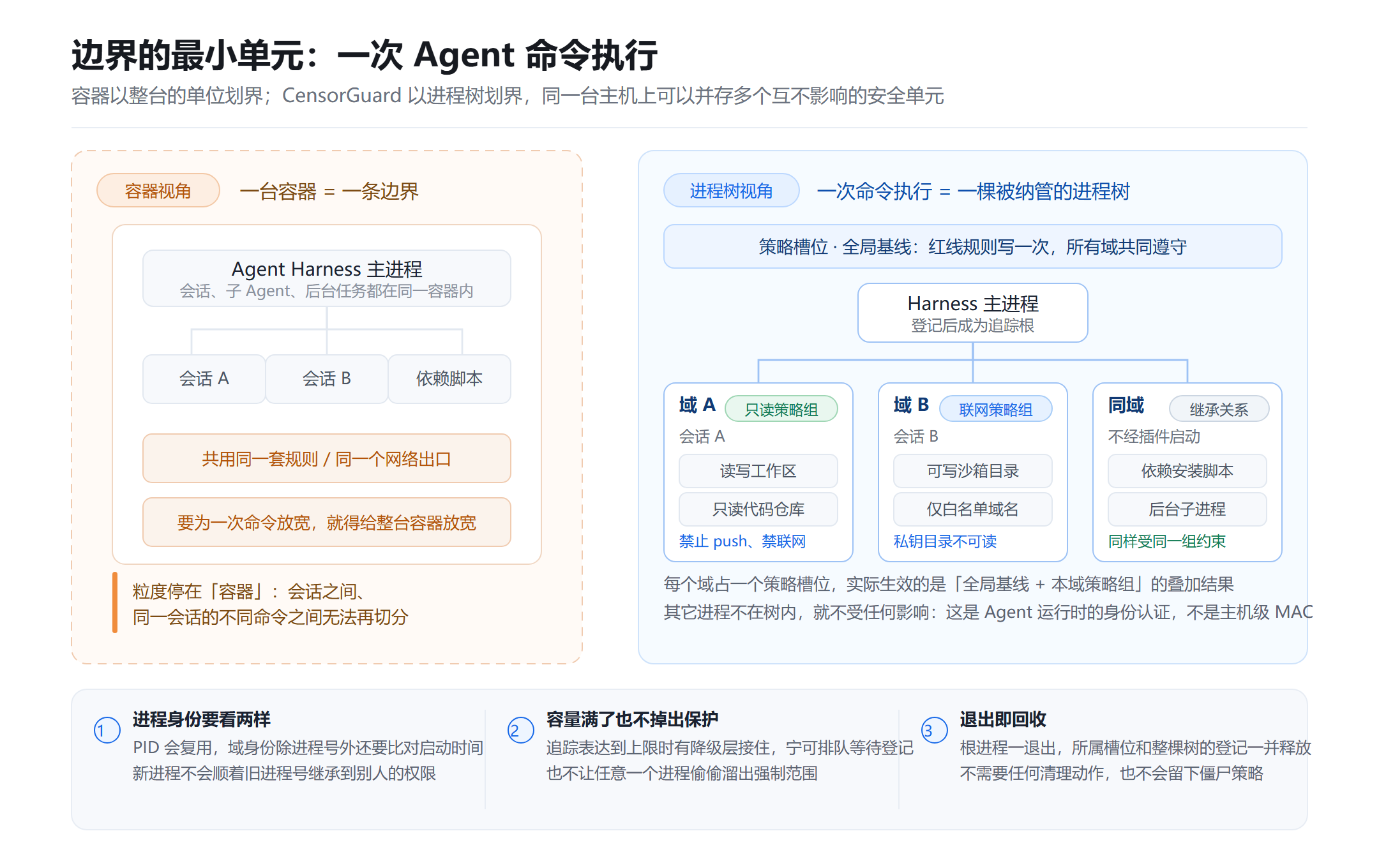
Task: Click the 同样受同一组约束 green text
Action: point(1167,541)
